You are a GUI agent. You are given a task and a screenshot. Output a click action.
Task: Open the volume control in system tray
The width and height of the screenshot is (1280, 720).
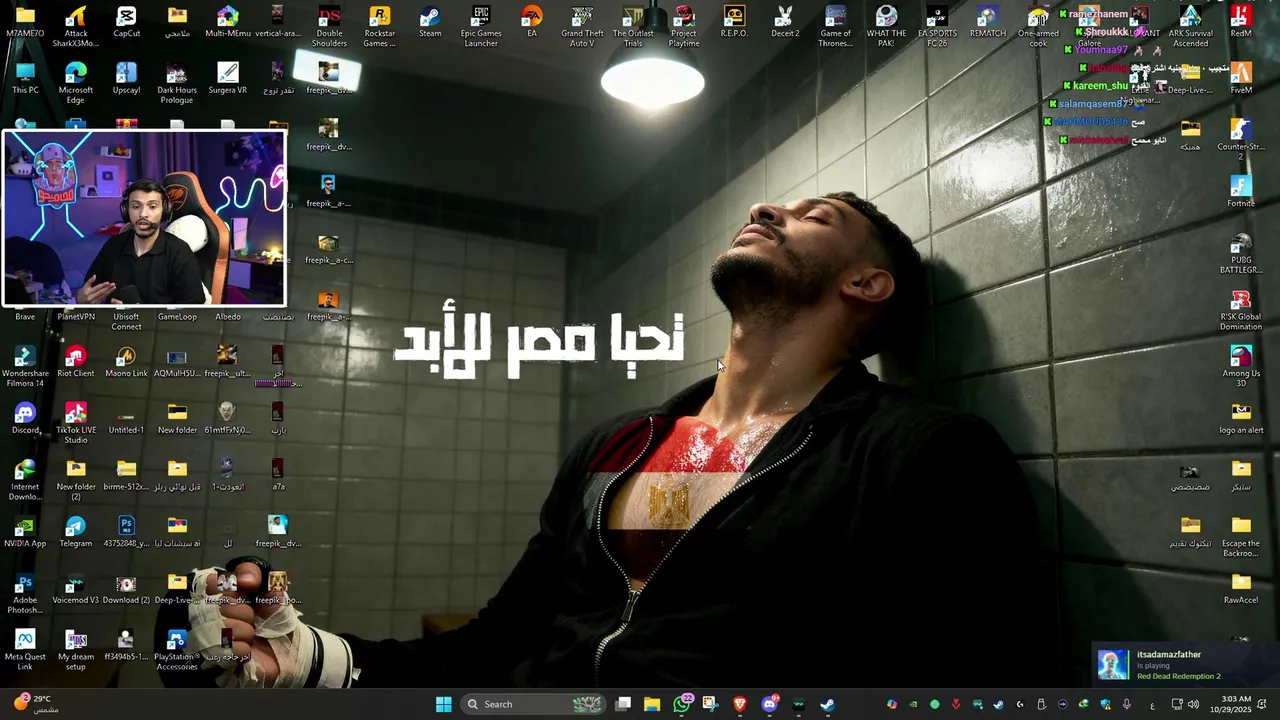1193,704
